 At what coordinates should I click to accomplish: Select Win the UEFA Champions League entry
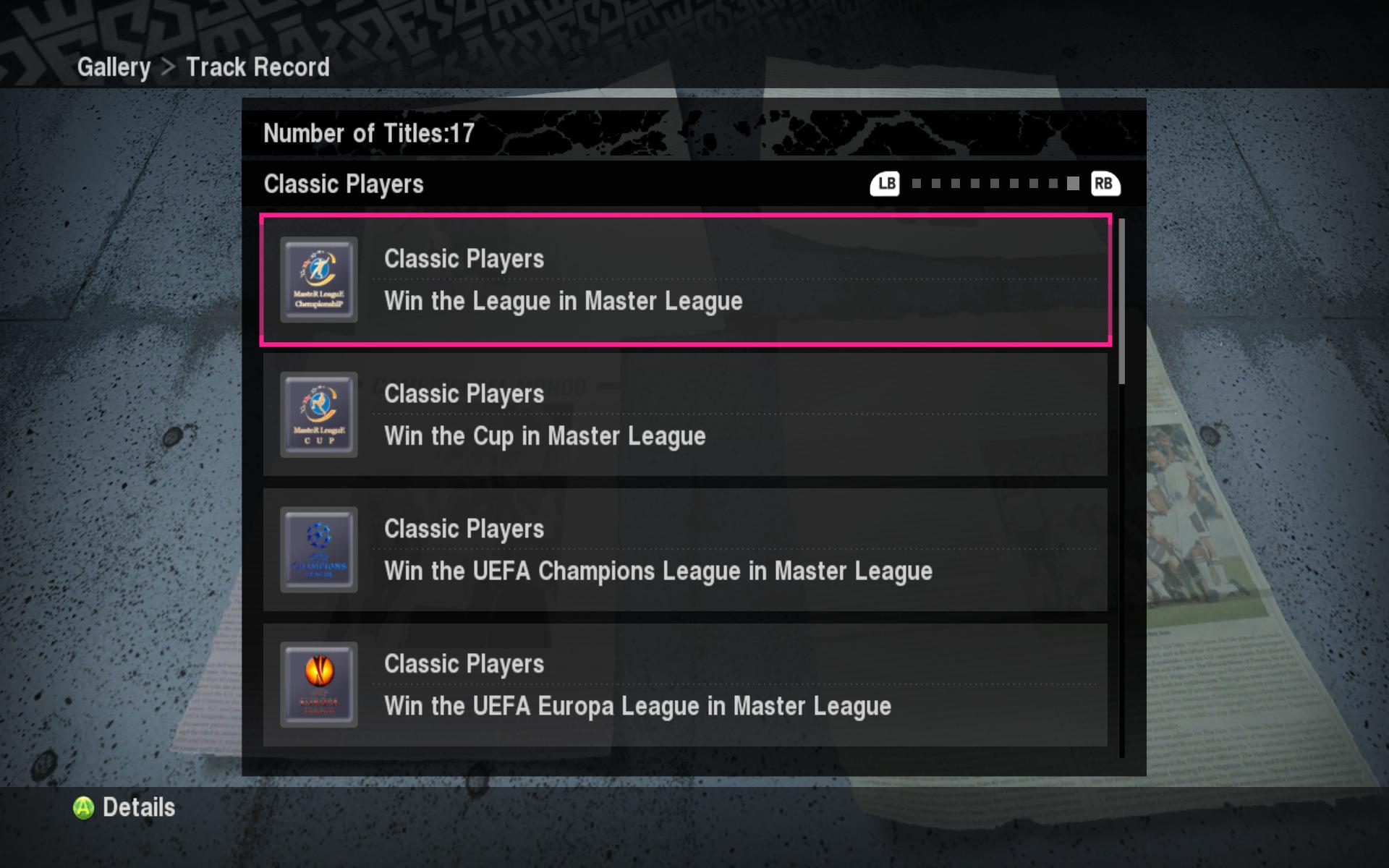pos(685,550)
